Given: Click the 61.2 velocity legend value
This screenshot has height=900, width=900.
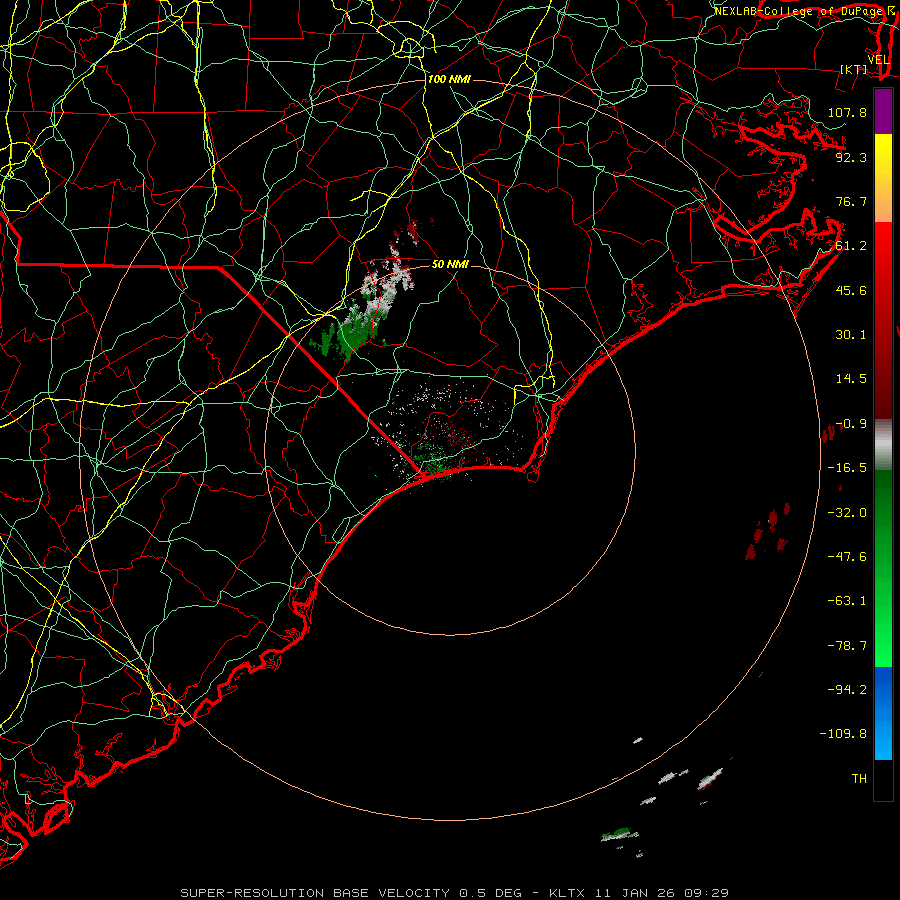Looking at the screenshot, I should coord(851,246).
